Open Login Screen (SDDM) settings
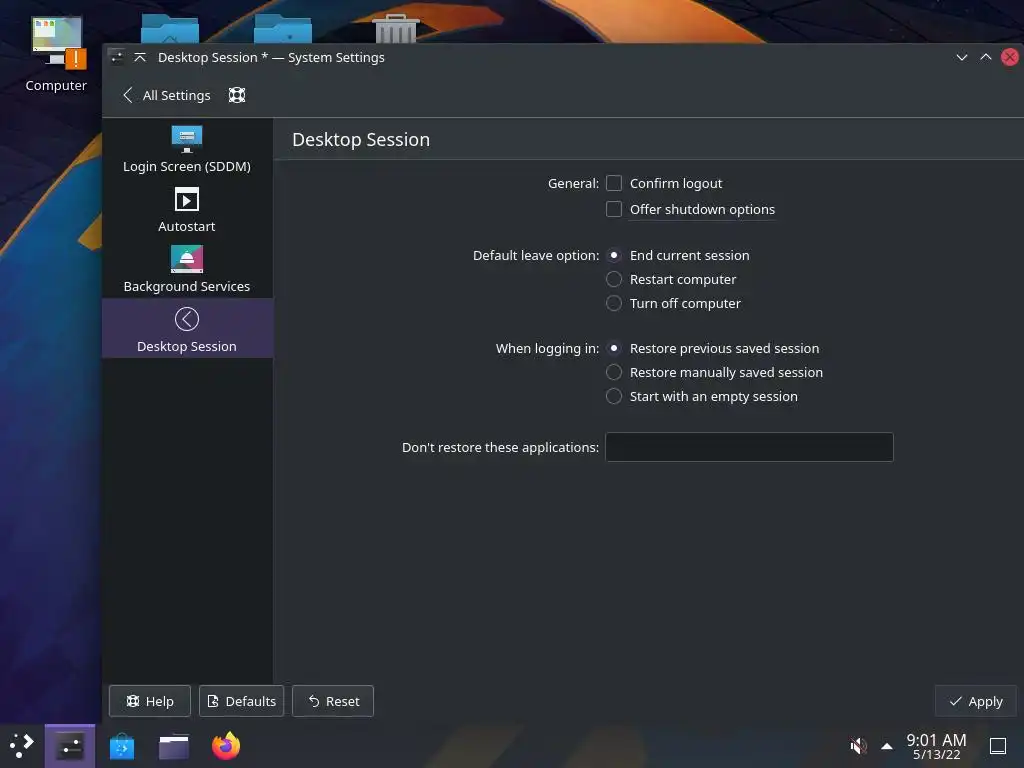 (187, 149)
